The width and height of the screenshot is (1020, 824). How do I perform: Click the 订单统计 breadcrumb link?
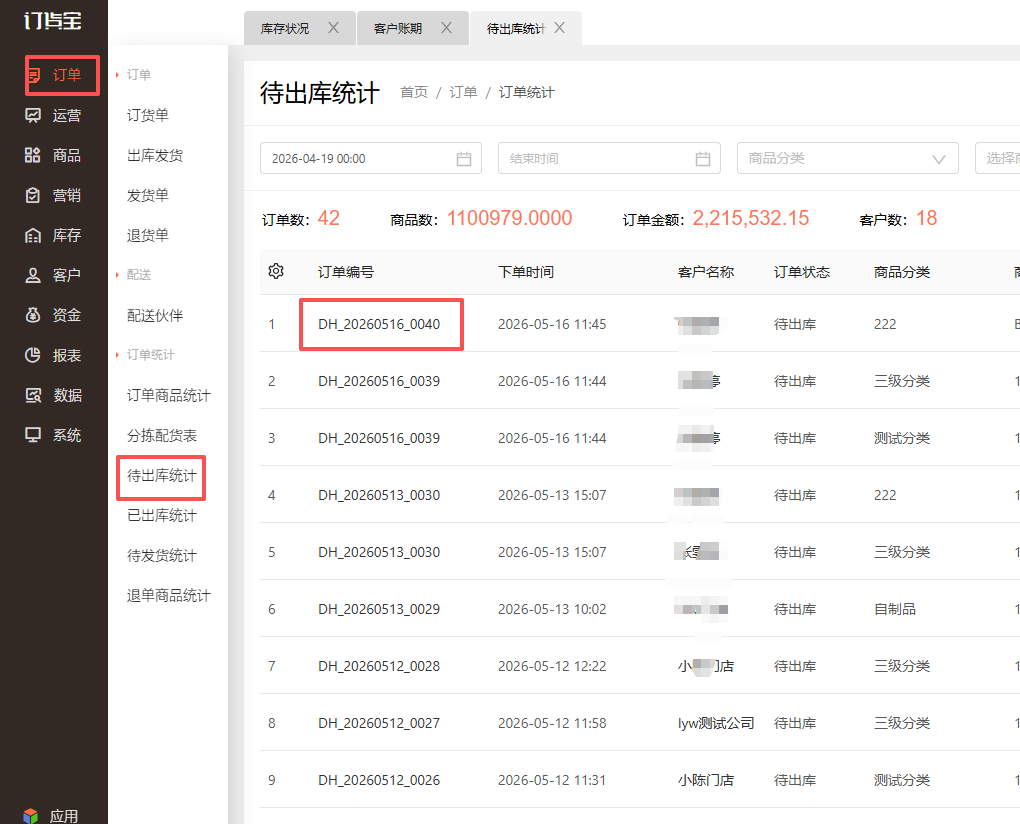coord(526,92)
